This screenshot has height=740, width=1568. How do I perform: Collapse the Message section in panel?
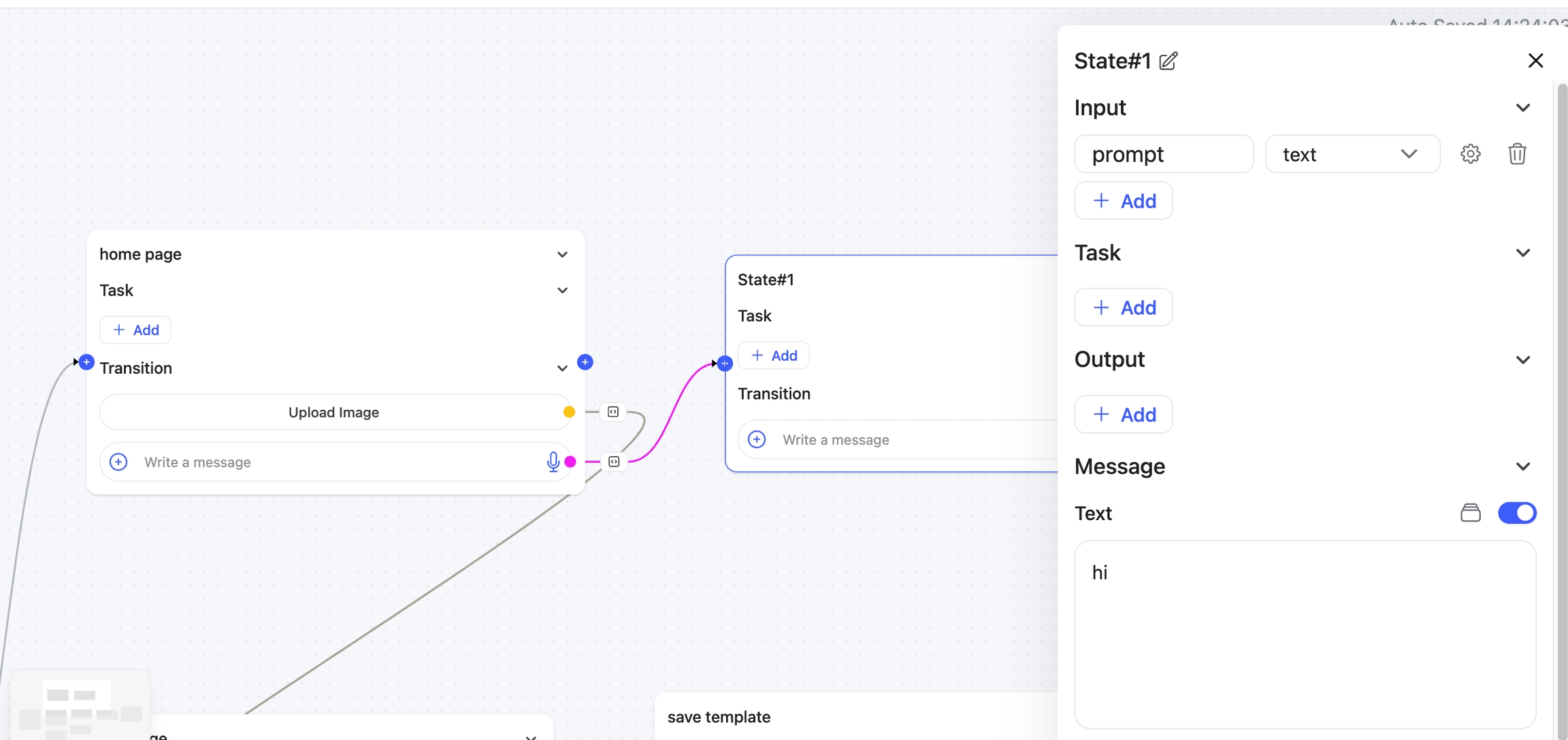1522,467
